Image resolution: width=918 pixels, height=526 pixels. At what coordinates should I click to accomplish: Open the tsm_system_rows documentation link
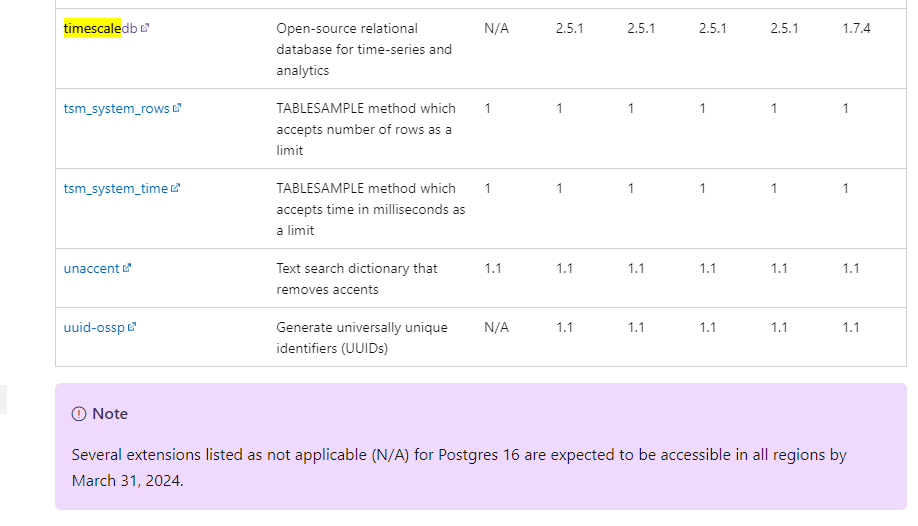117,108
